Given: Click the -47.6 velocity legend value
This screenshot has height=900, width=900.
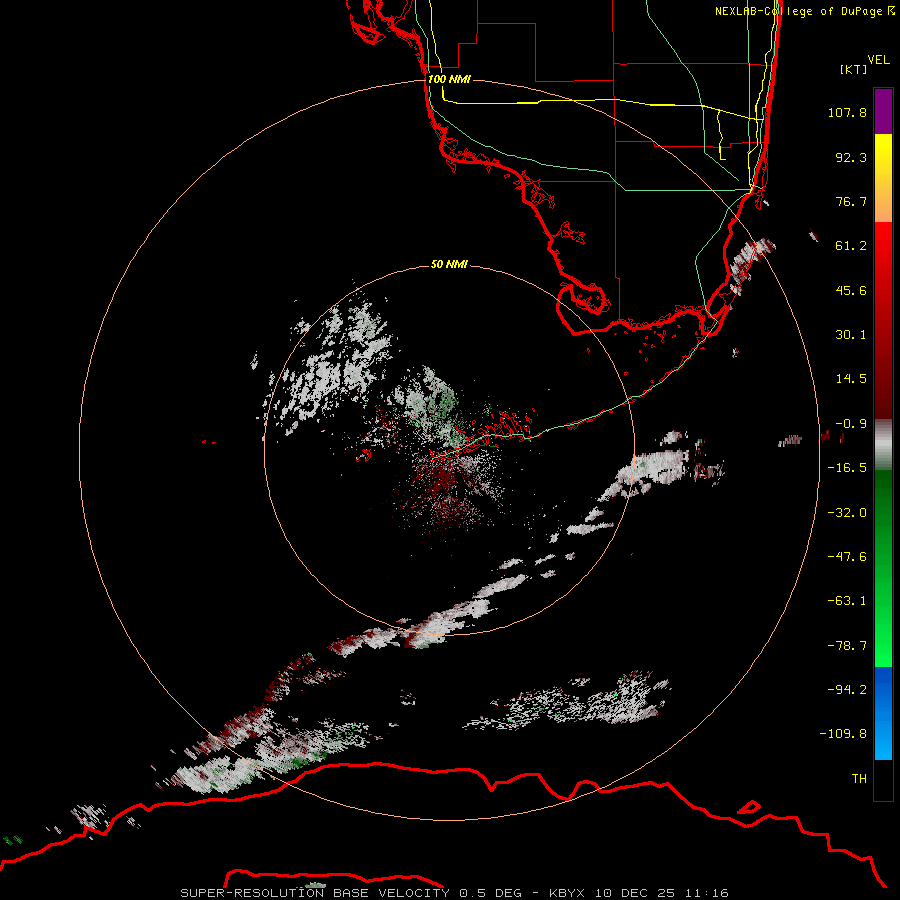Looking at the screenshot, I should pos(847,557).
